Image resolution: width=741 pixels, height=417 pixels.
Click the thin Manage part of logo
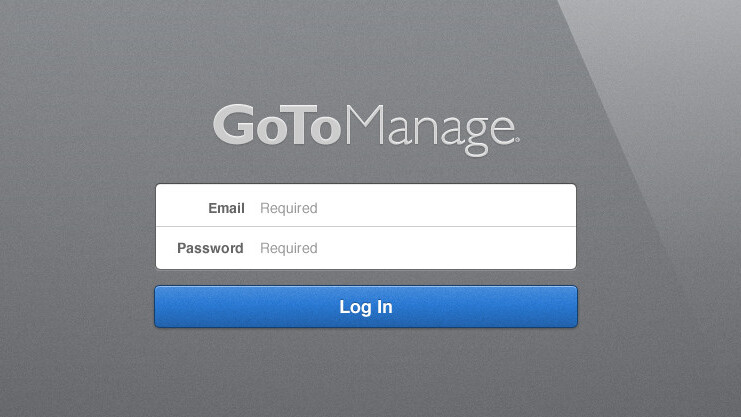[x=430, y=130]
